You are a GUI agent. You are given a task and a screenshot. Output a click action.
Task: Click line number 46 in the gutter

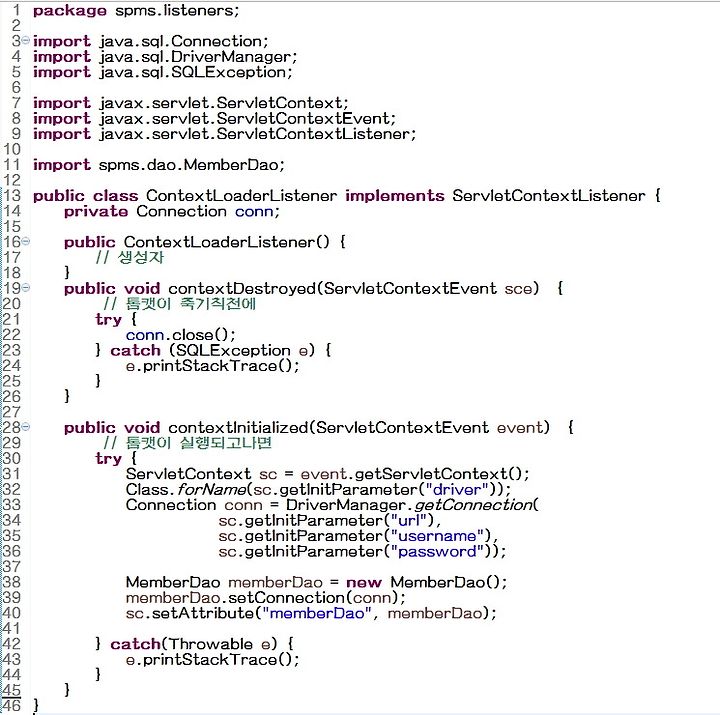12,705
